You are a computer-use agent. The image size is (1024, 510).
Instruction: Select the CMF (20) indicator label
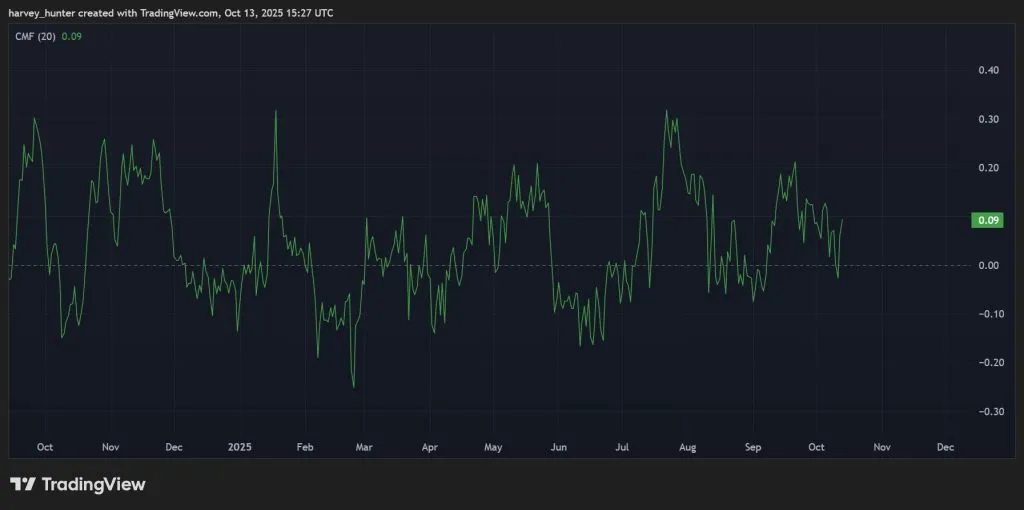[33, 36]
